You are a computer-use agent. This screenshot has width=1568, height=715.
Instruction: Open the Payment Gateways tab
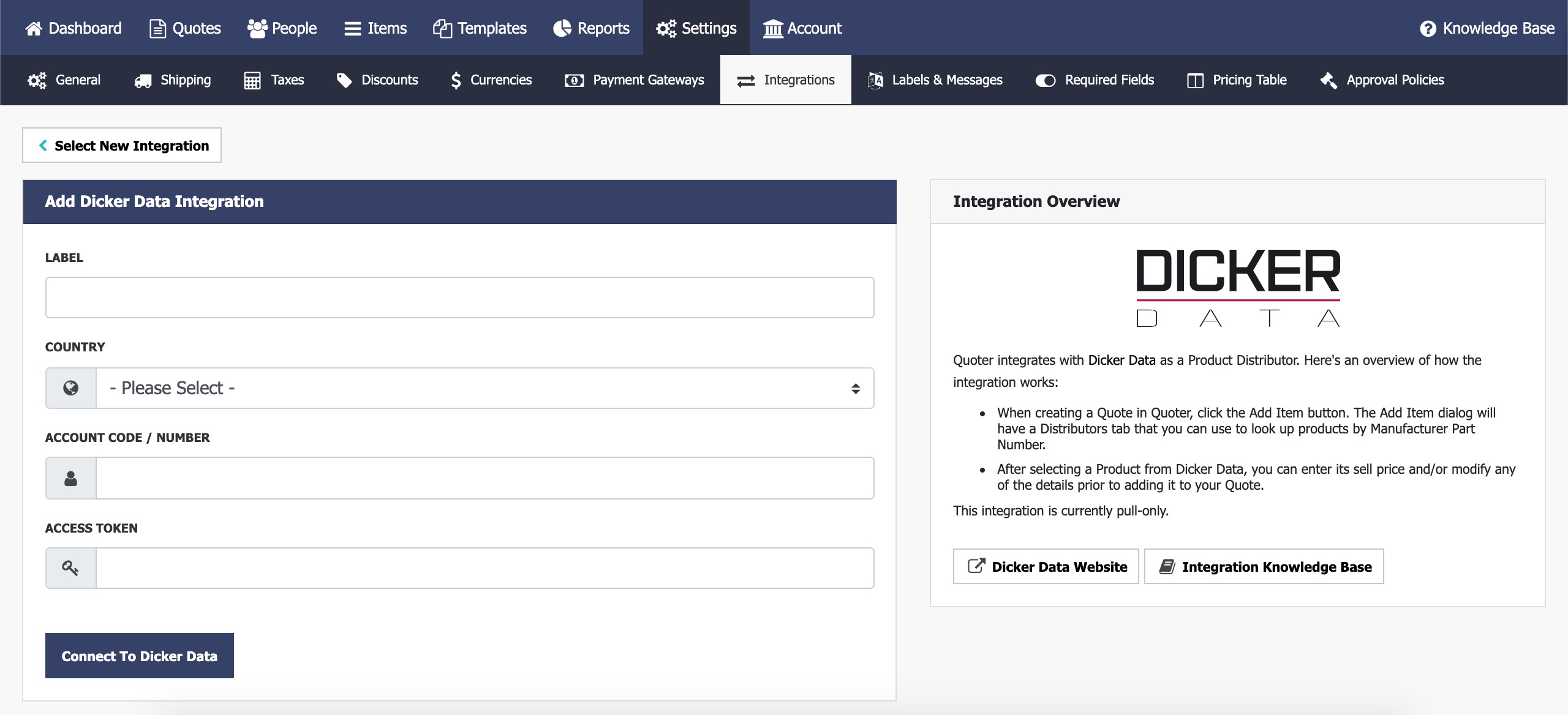(x=634, y=80)
